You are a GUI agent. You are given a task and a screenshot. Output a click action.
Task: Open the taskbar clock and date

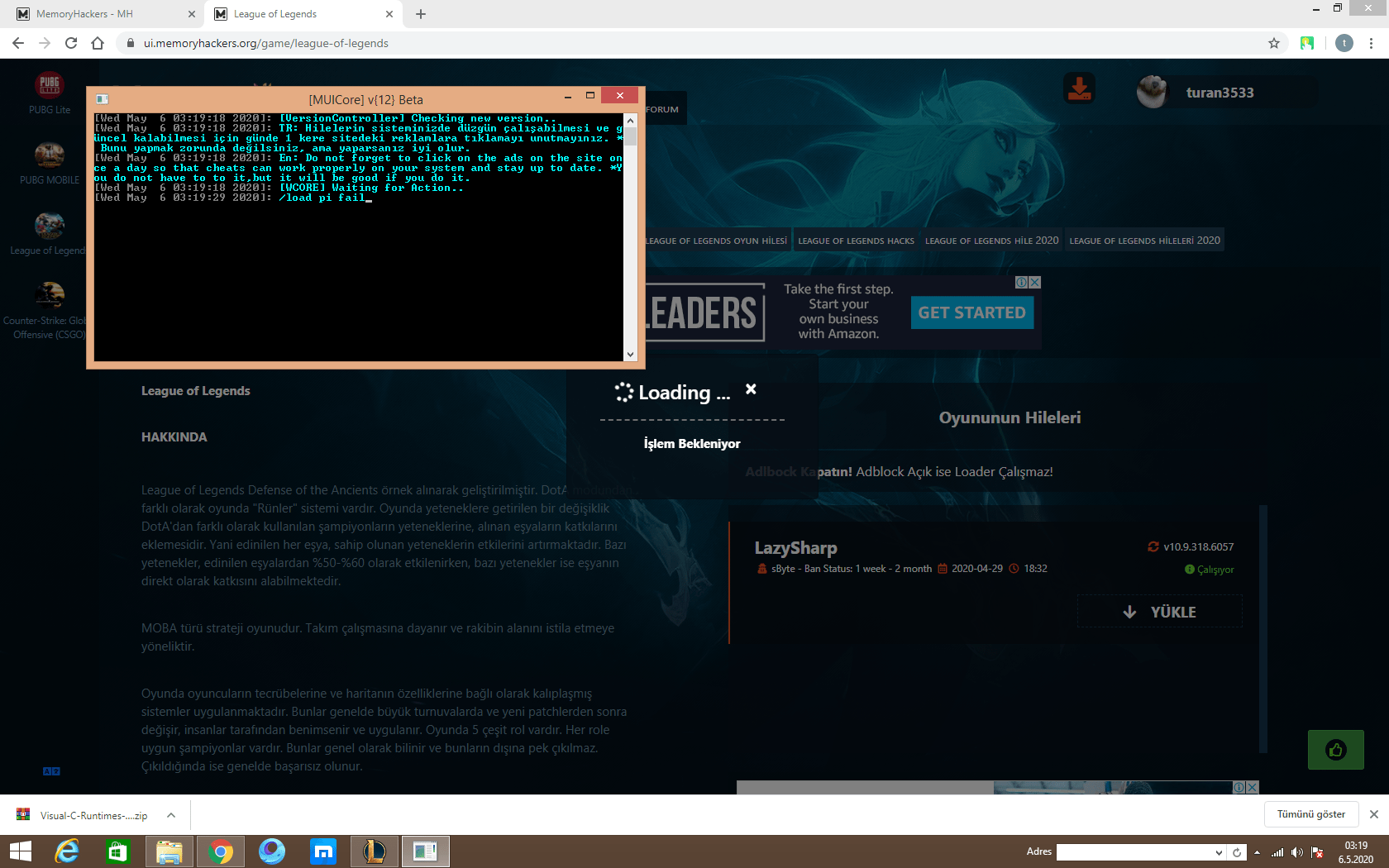[x=1356, y=852]
